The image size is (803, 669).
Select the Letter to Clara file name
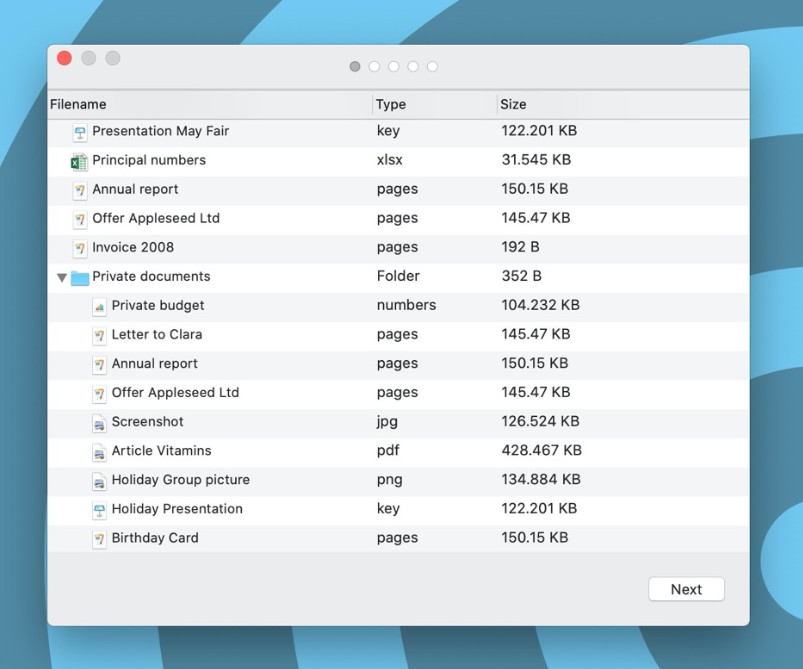pyautogui.click(x=157, y=334)
